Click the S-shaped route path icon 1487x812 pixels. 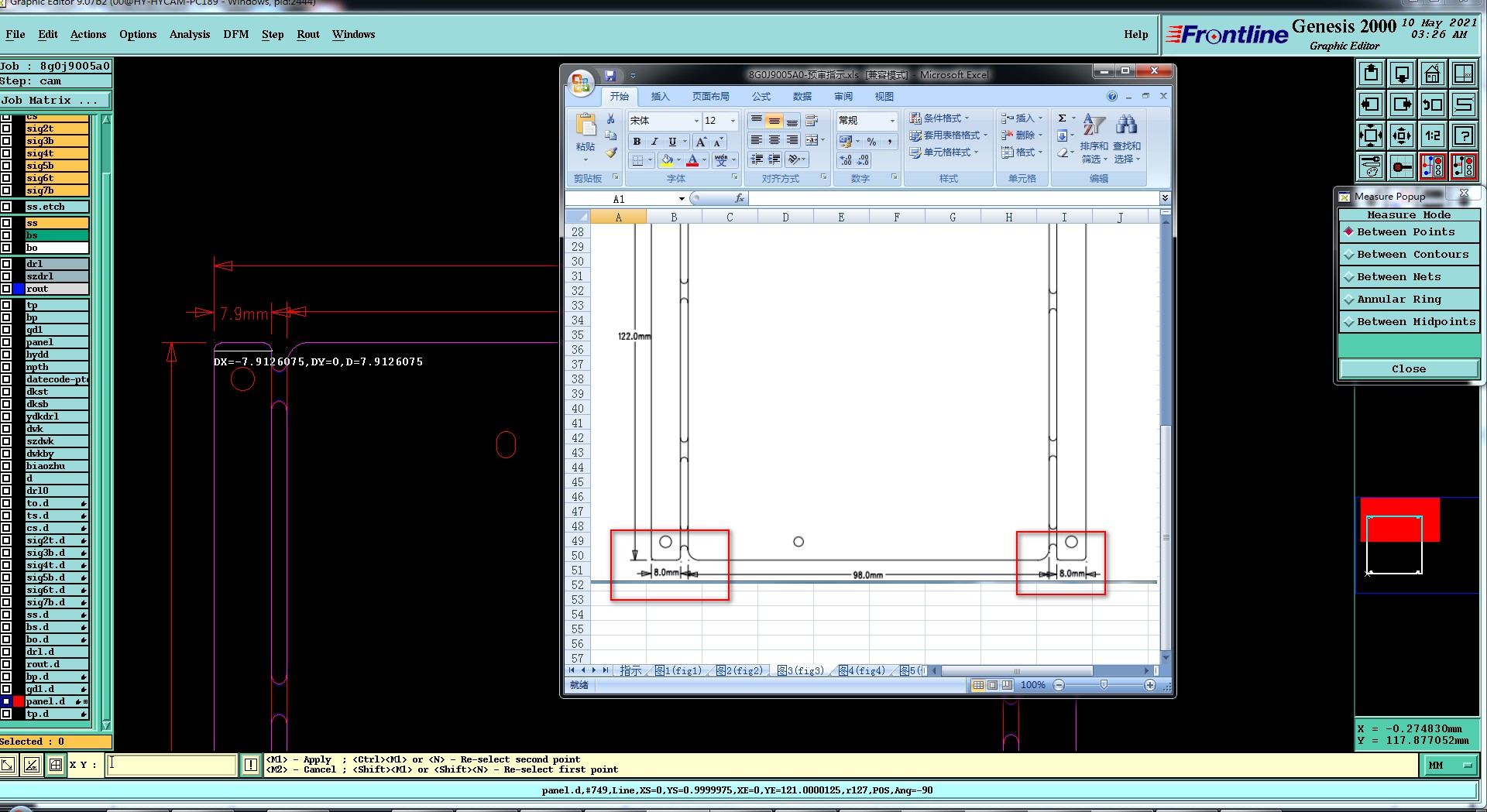1463,104
